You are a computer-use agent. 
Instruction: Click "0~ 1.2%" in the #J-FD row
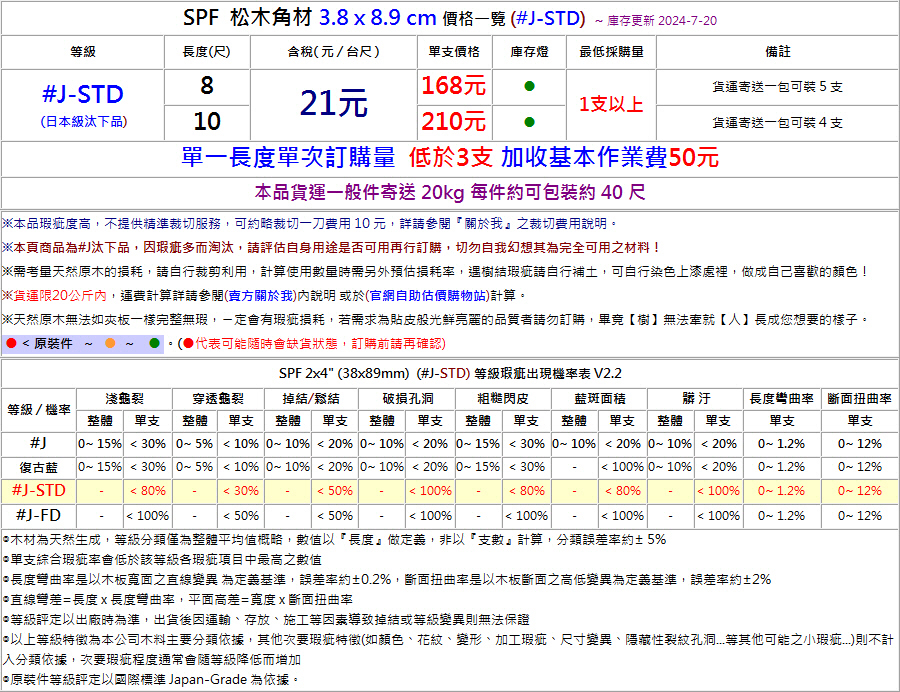[x=782, y=516]
